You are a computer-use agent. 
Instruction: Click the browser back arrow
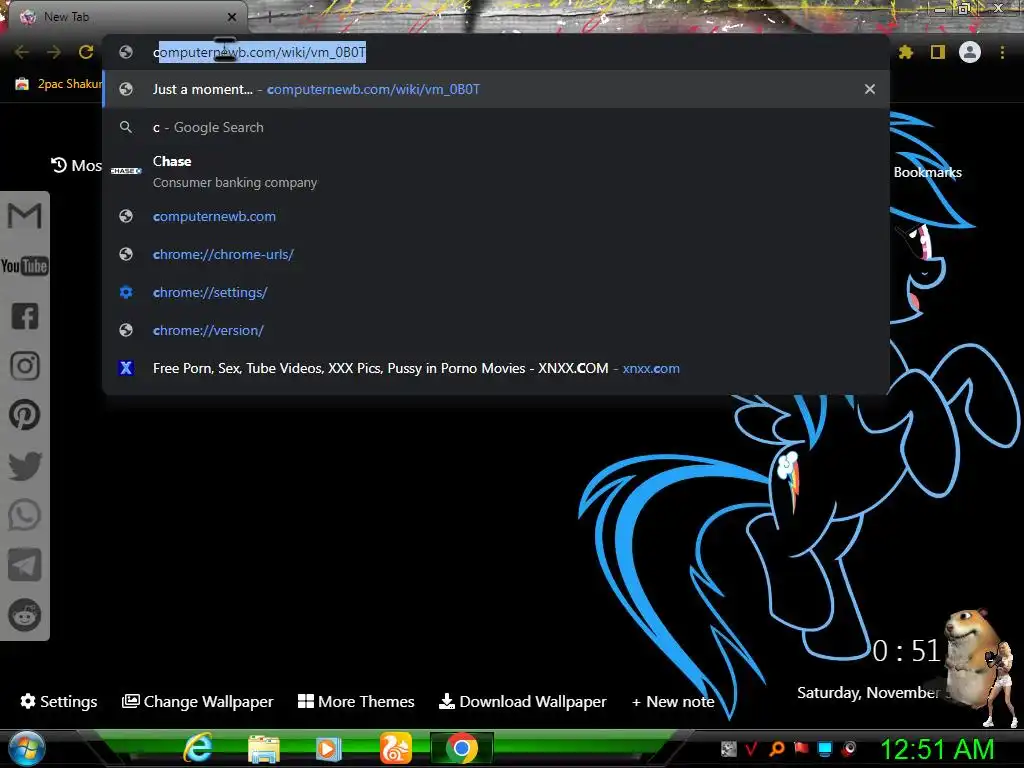pos(22,52)
